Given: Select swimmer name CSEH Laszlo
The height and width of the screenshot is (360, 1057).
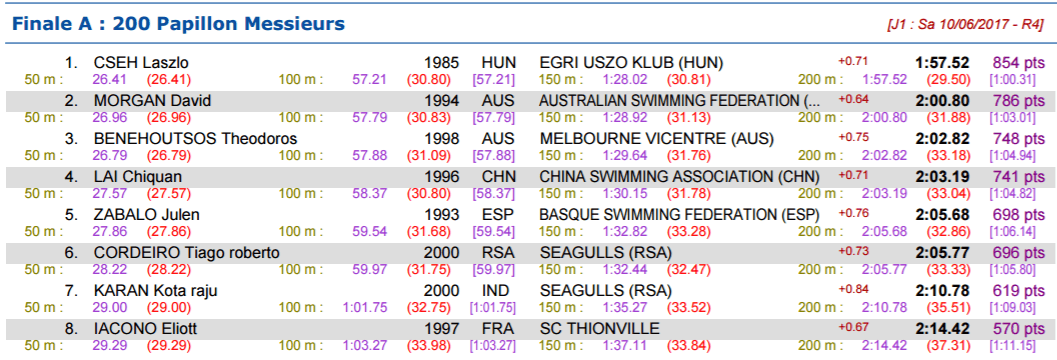Looking at the screenshot, I should 141,63.
